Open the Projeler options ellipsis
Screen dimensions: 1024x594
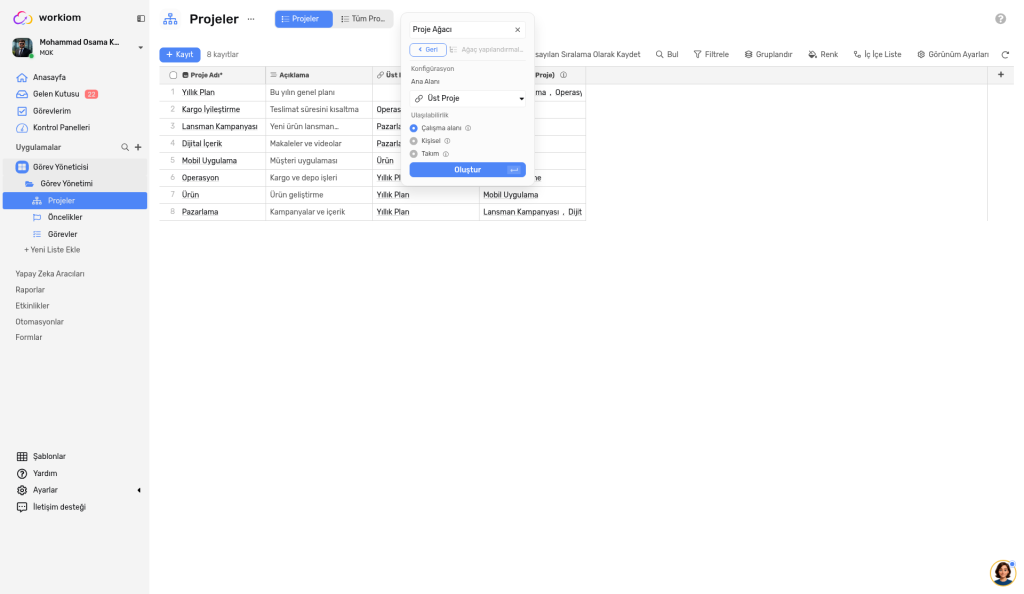251,19
